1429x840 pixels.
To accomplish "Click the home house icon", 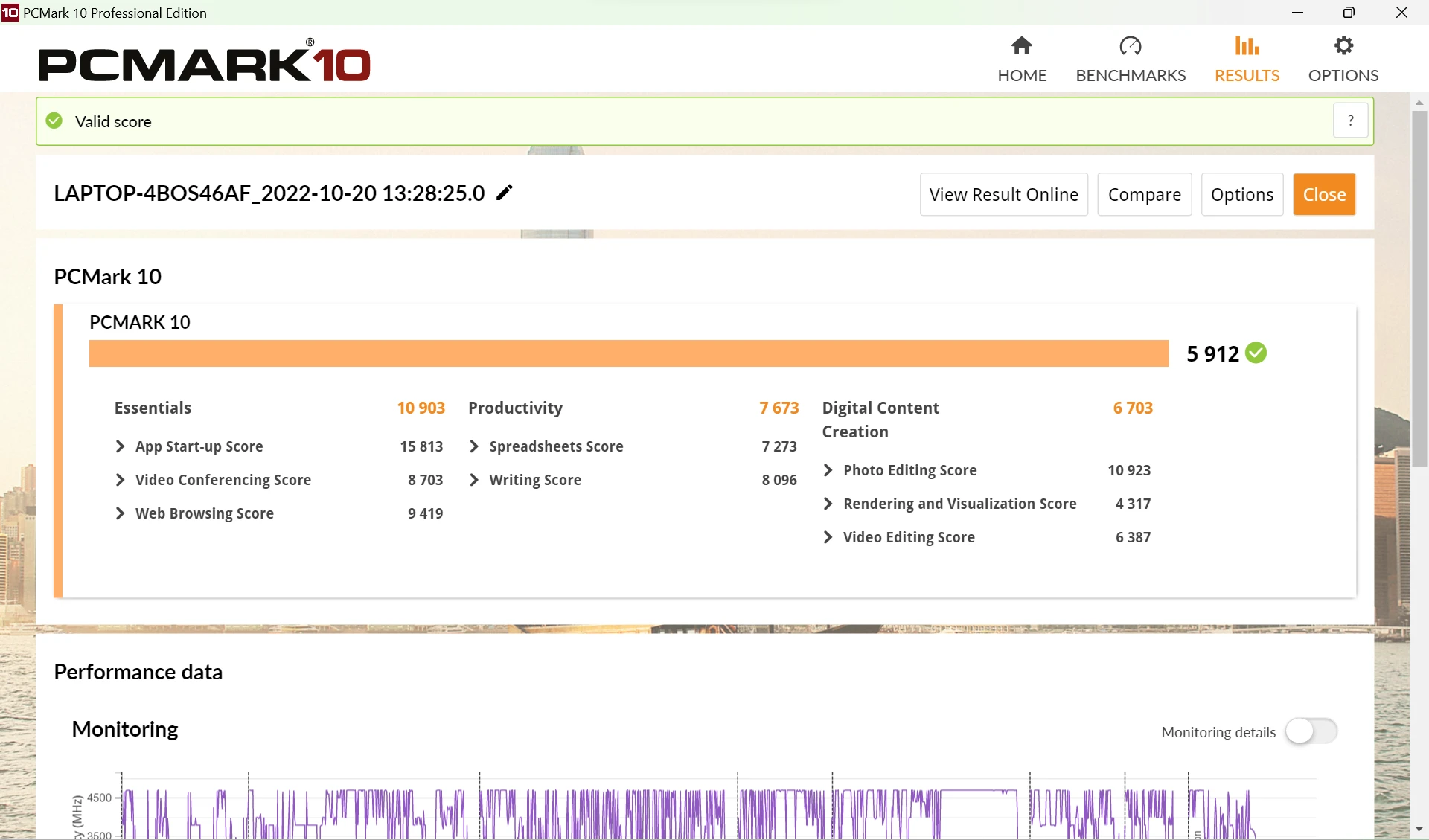I will (x=1022, y=46).
